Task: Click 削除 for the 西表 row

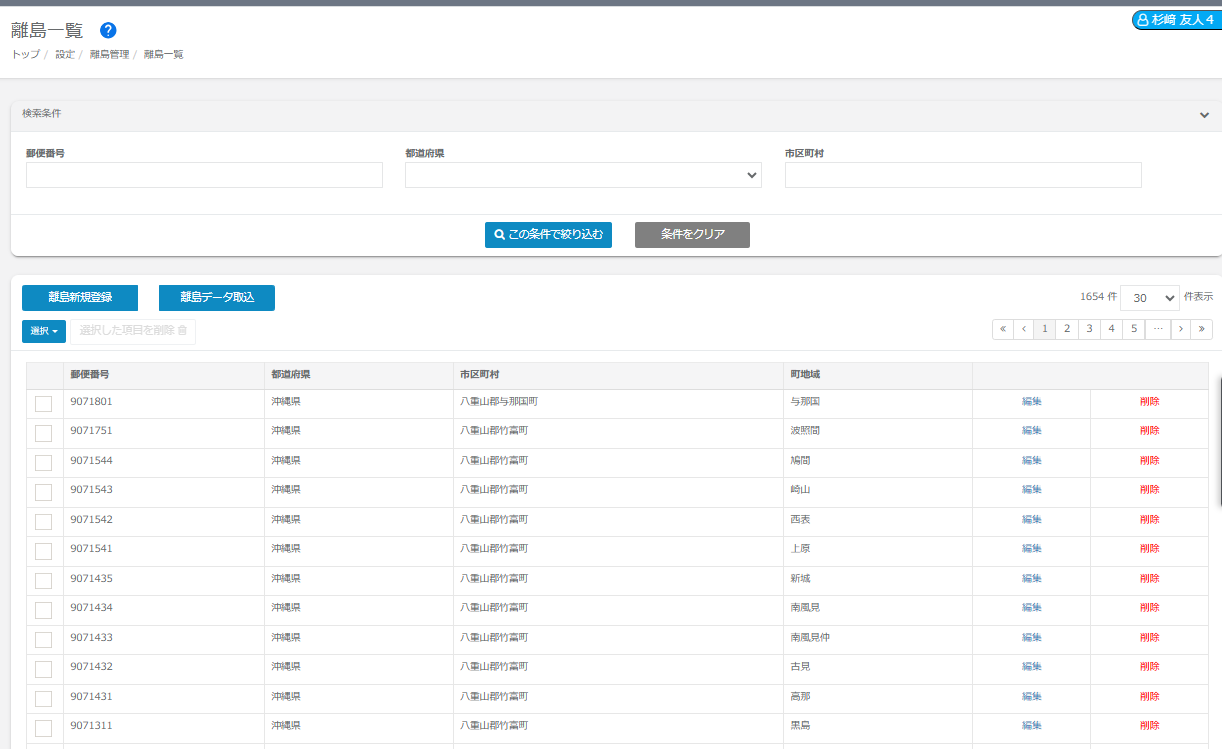Action: point(1149,519)
